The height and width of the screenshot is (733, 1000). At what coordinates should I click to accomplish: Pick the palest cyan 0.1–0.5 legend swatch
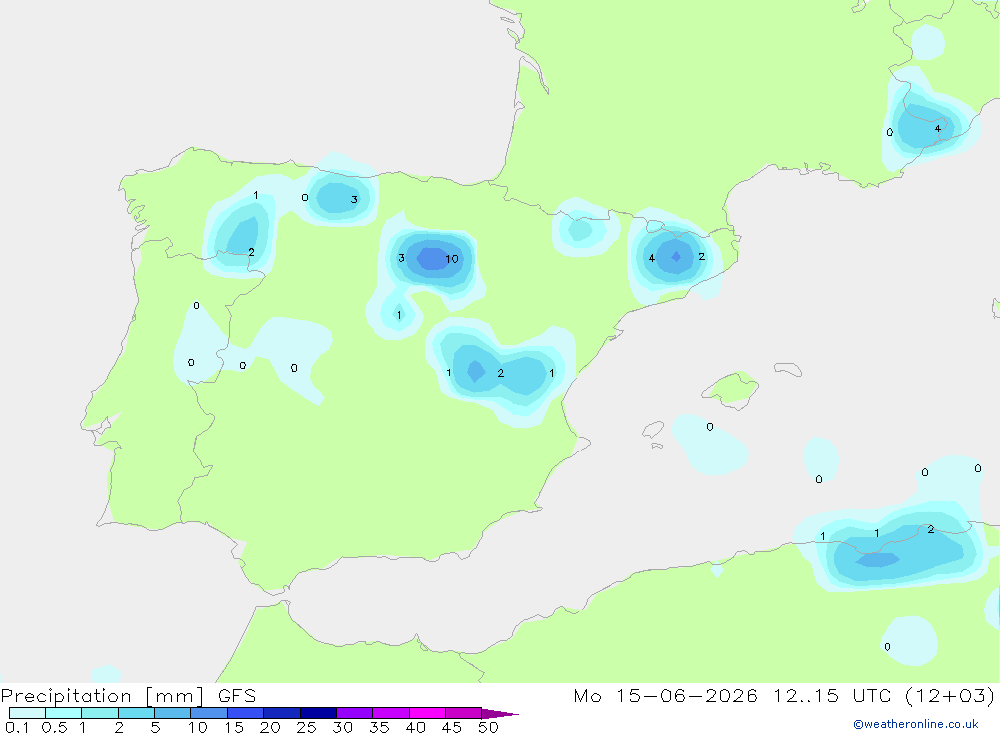point(27,713)
